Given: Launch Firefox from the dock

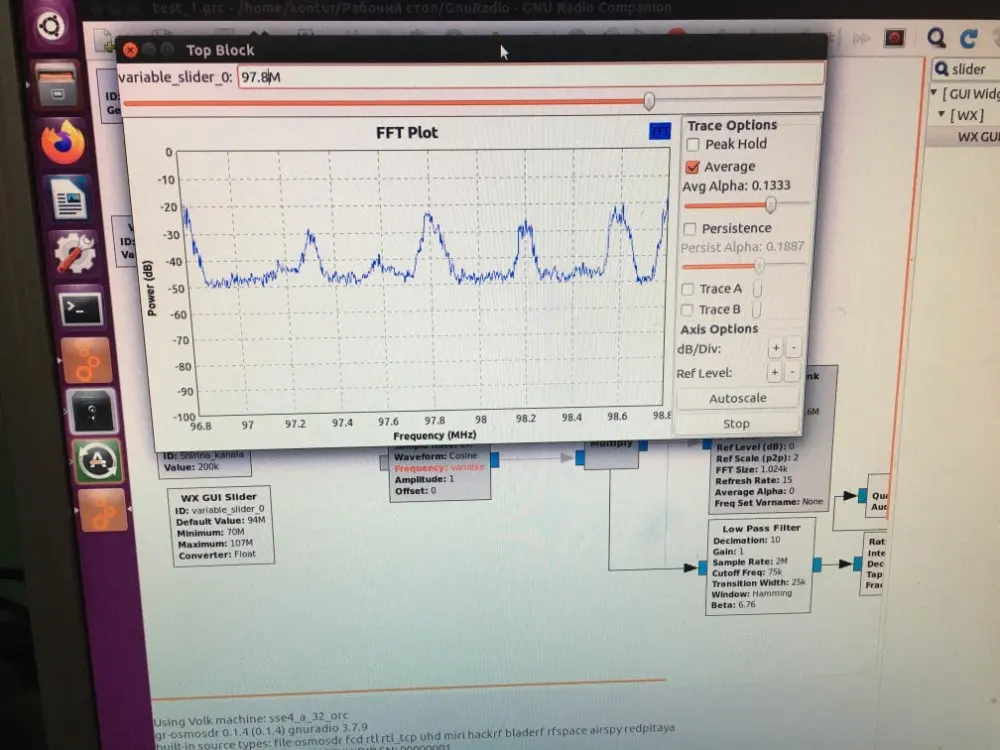Looking at the screenshot, I should point(62,142).
